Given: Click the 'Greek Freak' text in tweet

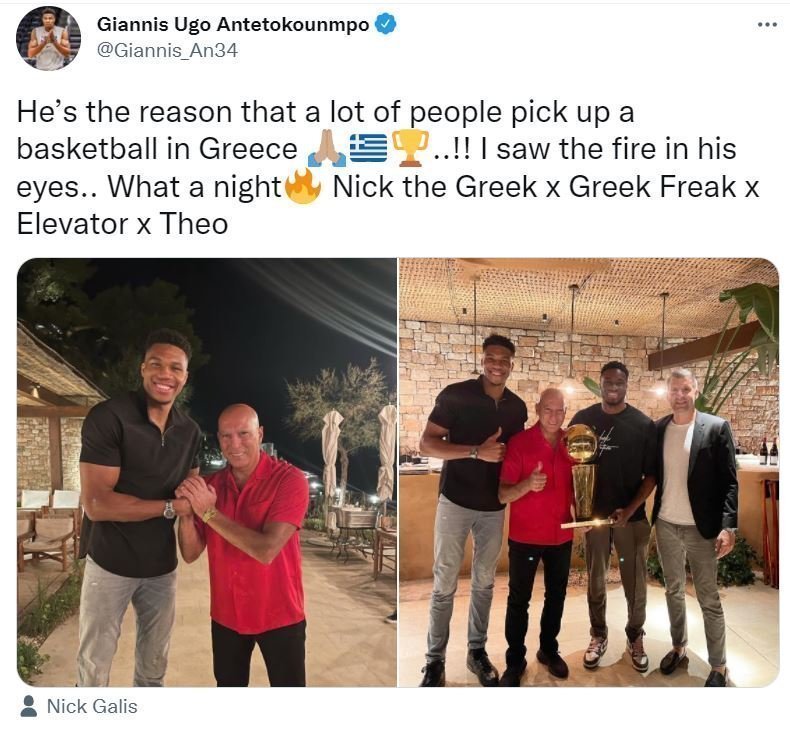Looking at the screenshot, I should pos(651,187).
